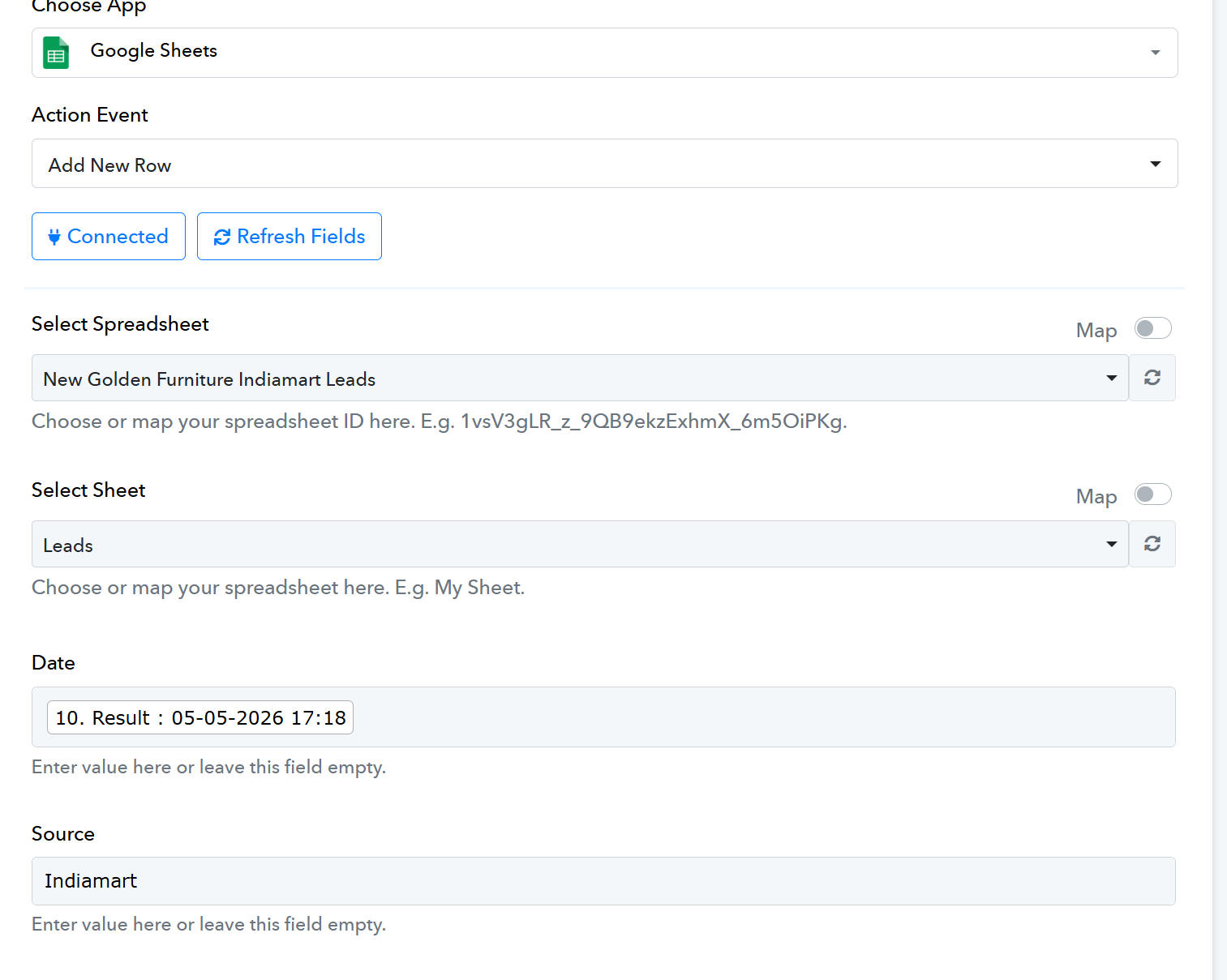This screenshot has width=1227, height=980.
Task: Refresh the sheet list with the reload icon
Action: coord(1152,544)
